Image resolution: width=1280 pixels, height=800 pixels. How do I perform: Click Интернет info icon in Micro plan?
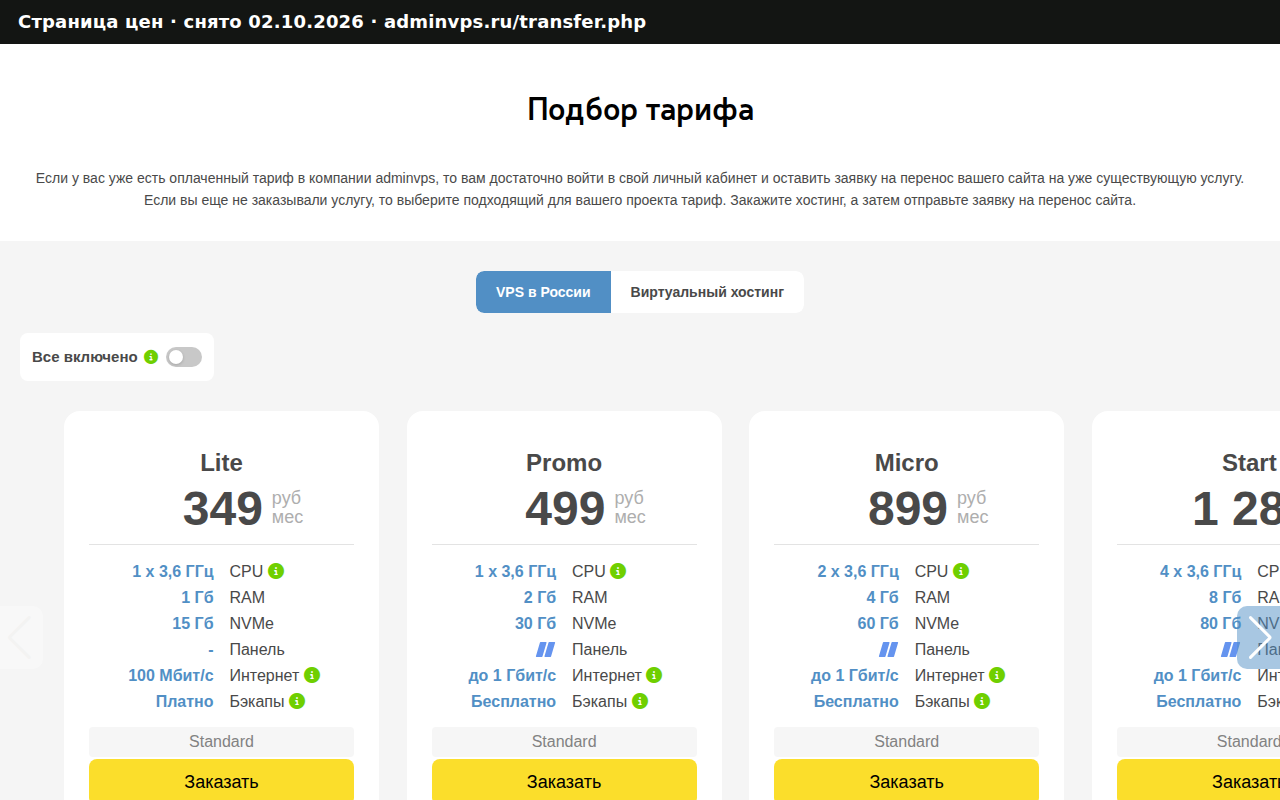click(x=997, y=675)
